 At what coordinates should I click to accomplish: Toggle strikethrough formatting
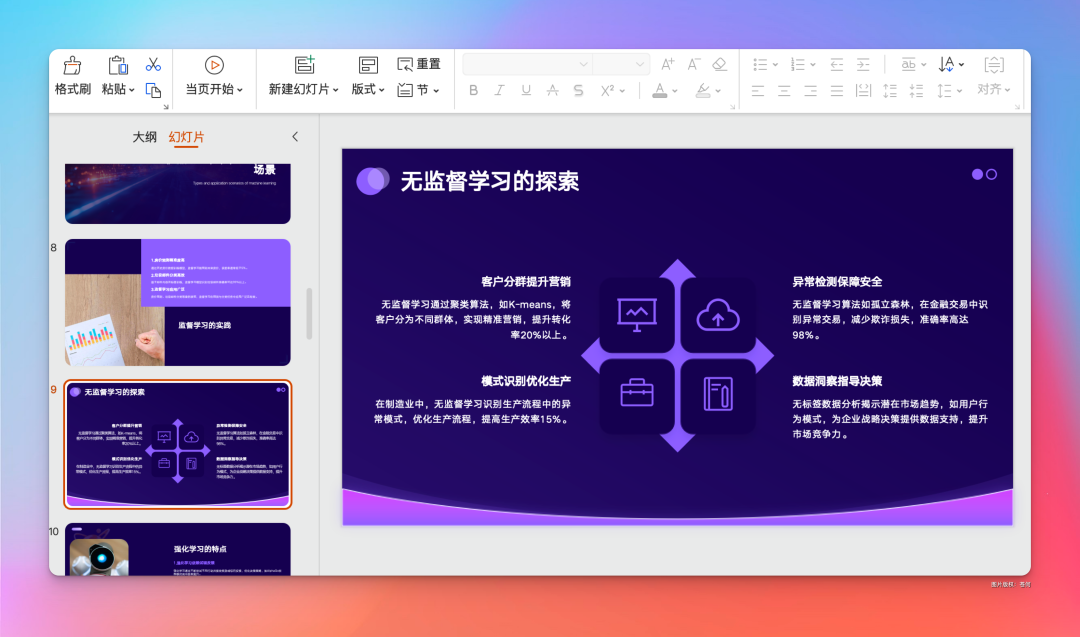click(552, 90)
